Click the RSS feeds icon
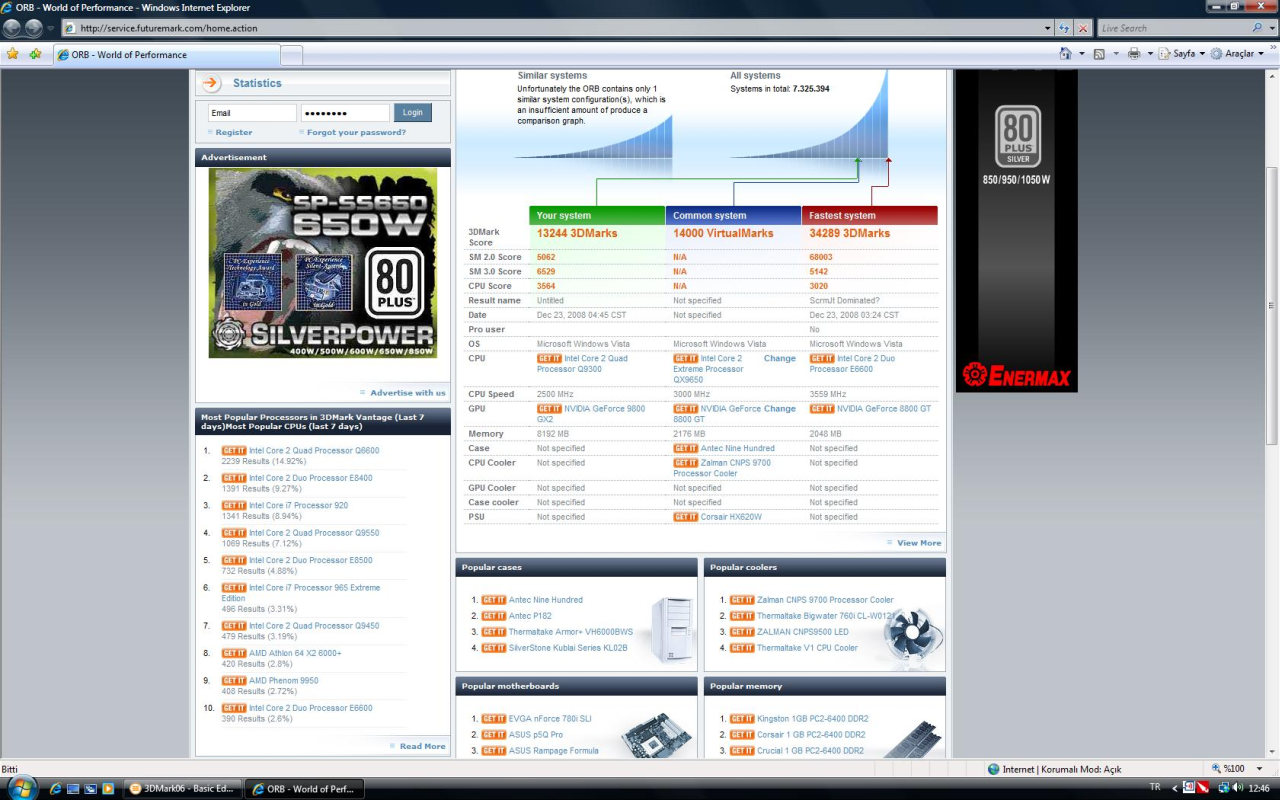The width and height of the screenshot is (1280, 800). (x=1099, y=54)
